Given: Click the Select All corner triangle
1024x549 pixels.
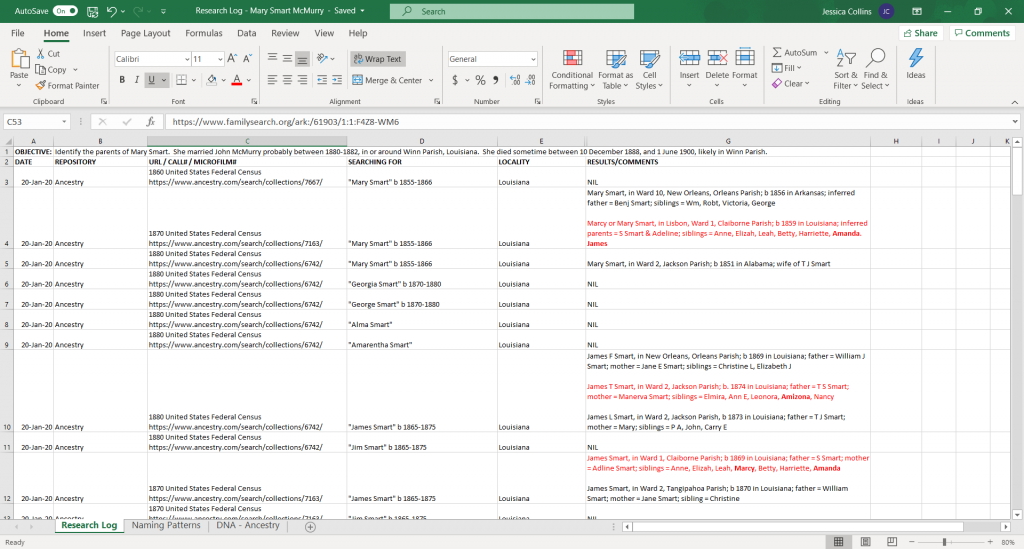Looking at the screenshot, I should pos(8,141).
